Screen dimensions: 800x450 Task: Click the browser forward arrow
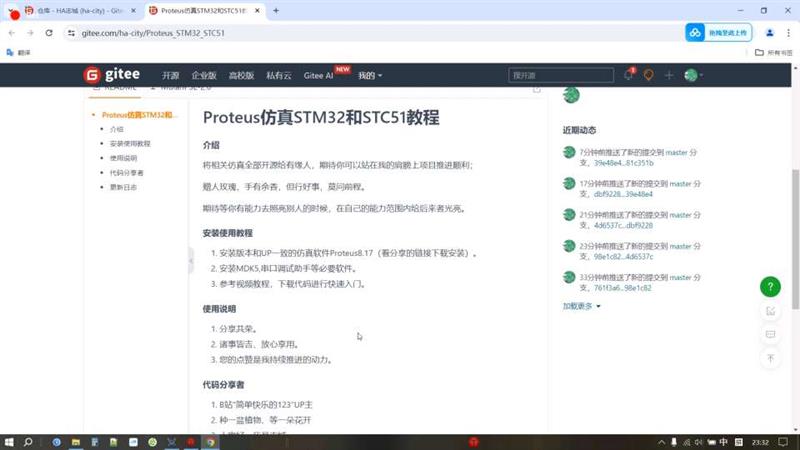pyautogui.click(x=30, y=33)
